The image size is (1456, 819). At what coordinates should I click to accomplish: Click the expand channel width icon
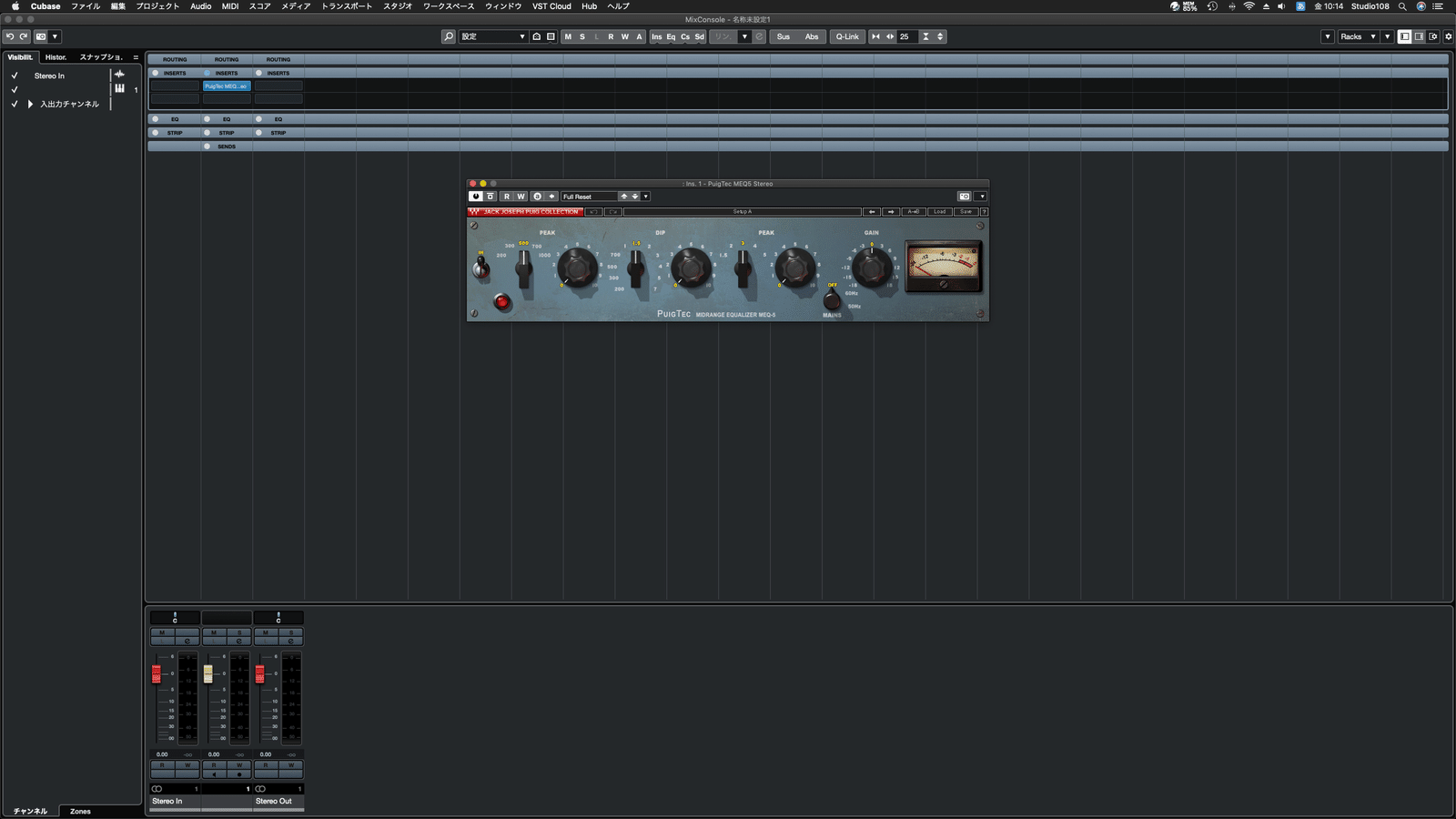890,36
